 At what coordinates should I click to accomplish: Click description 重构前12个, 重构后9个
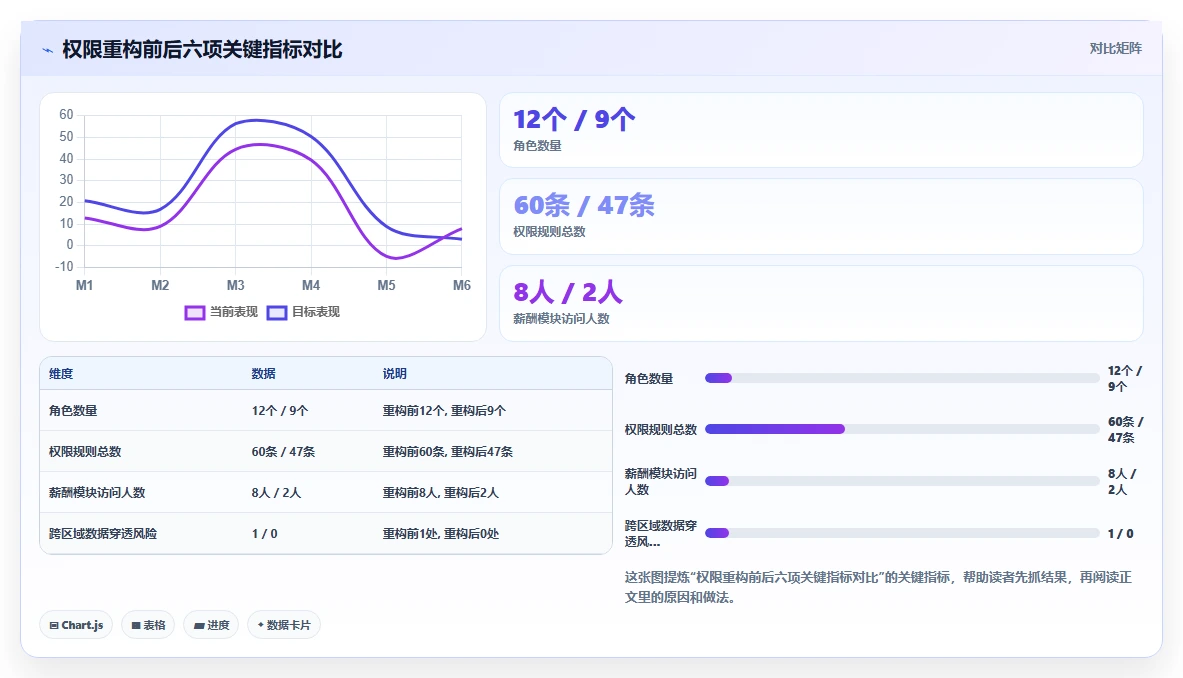[444, 410]
